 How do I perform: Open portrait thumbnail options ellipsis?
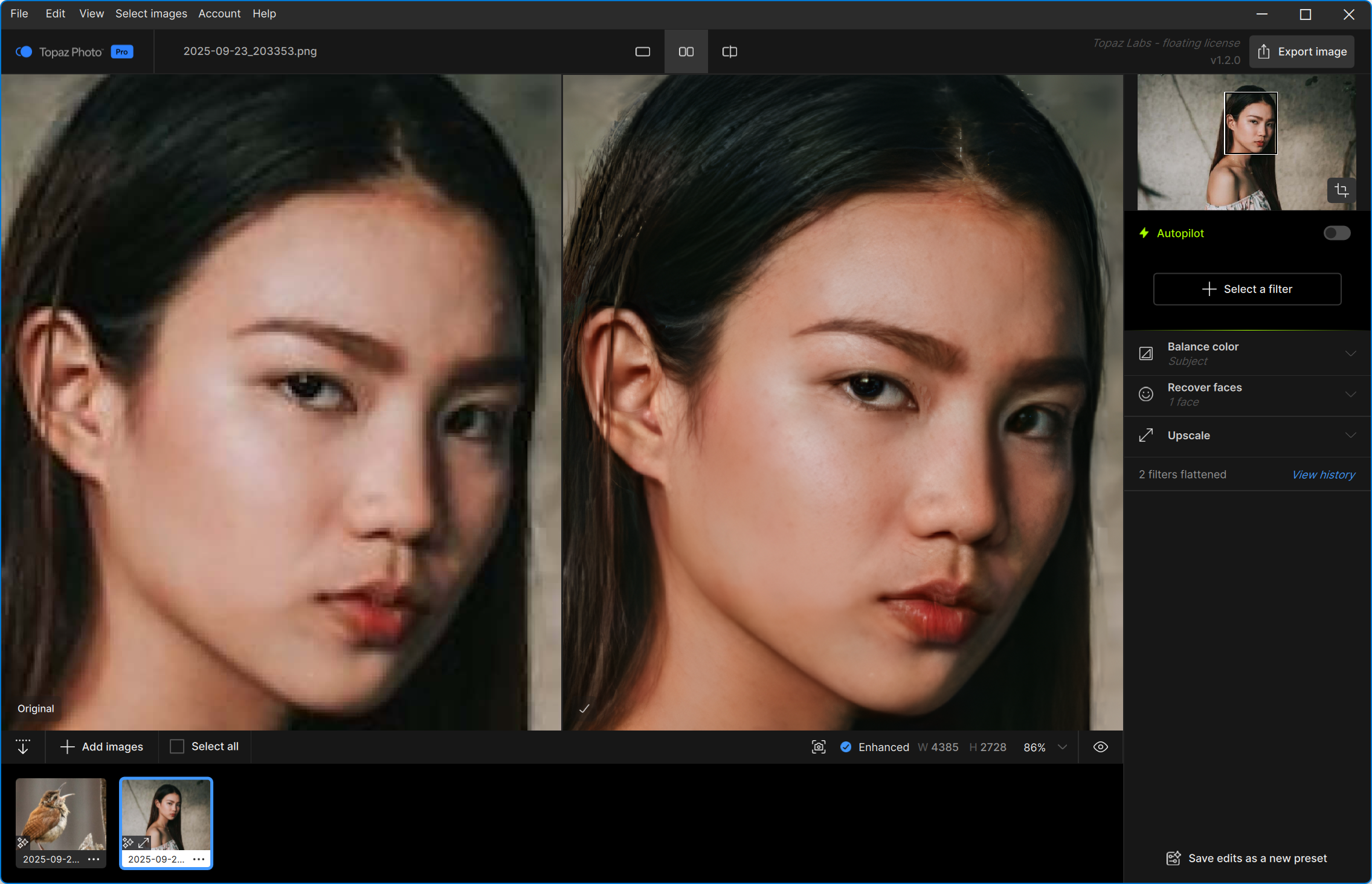[199, 859]
